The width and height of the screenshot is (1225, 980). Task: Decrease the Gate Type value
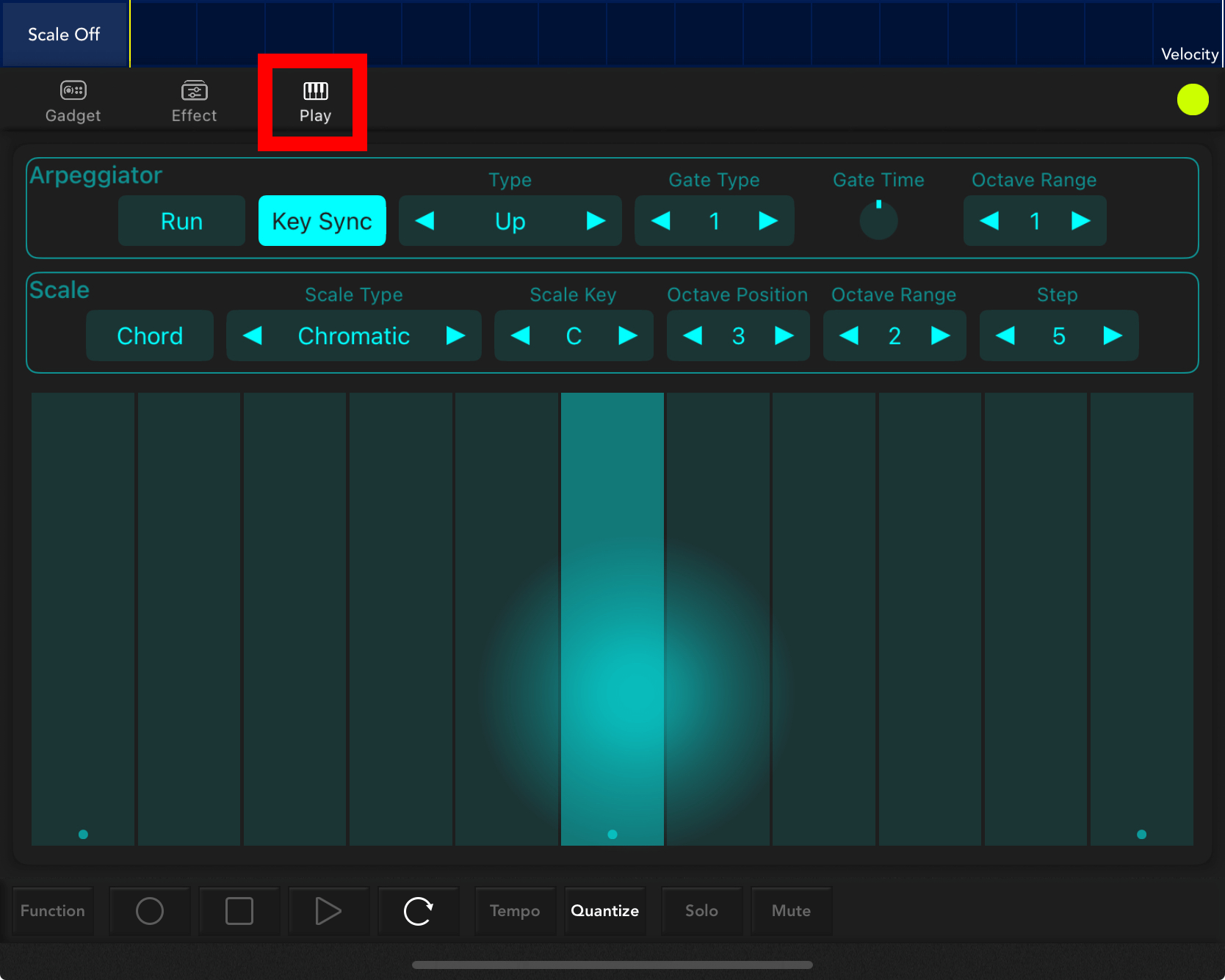point(660,221)
